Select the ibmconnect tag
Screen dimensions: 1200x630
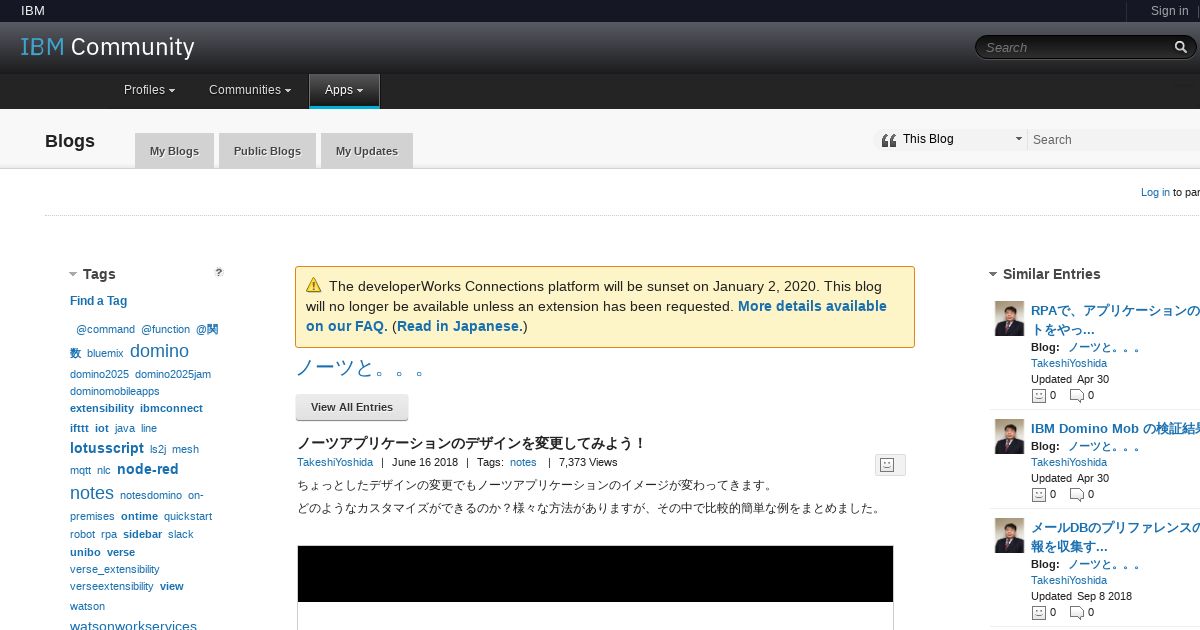pos(171,408)
